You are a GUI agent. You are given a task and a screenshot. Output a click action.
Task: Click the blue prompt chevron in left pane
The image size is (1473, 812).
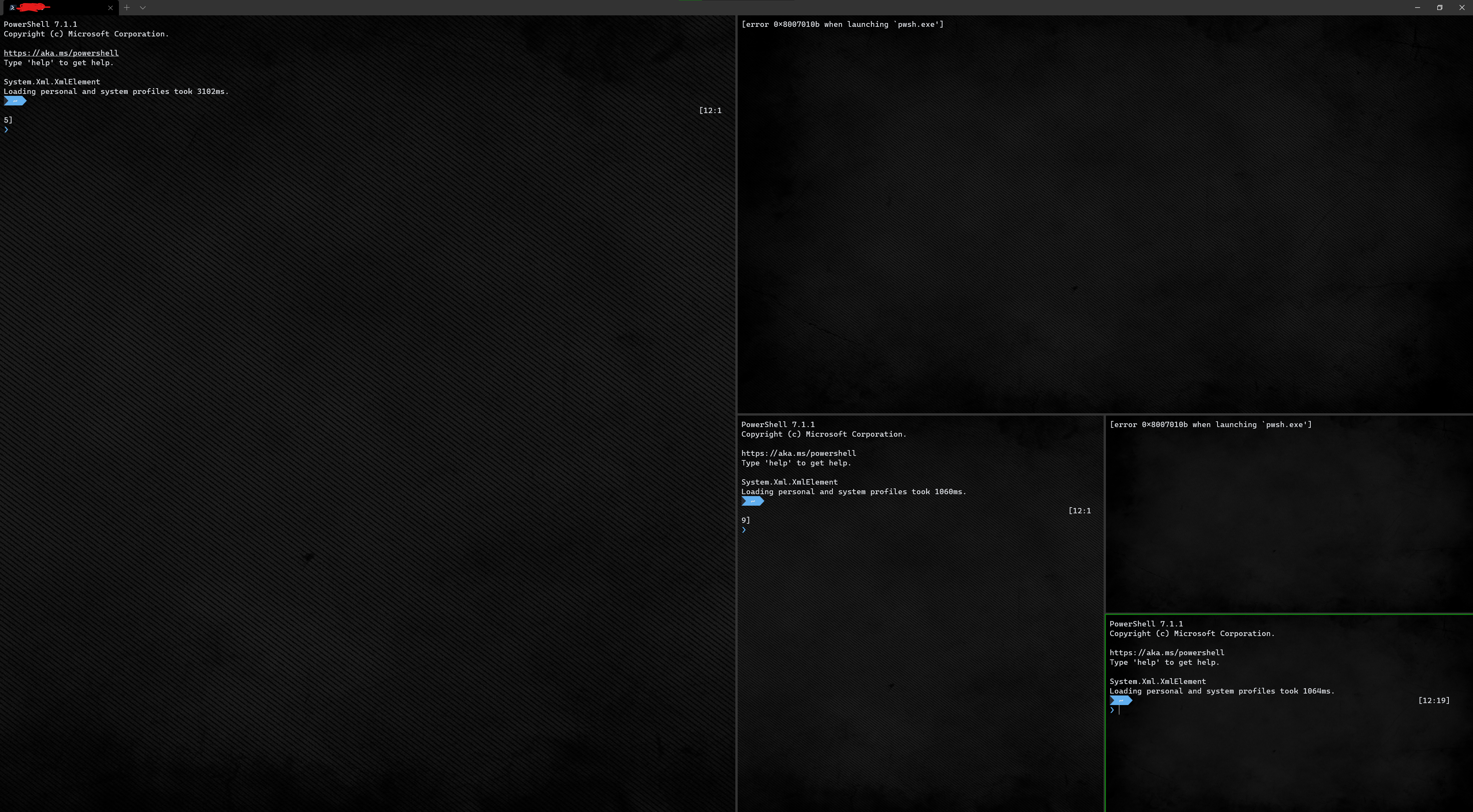(x=6, y=130)
